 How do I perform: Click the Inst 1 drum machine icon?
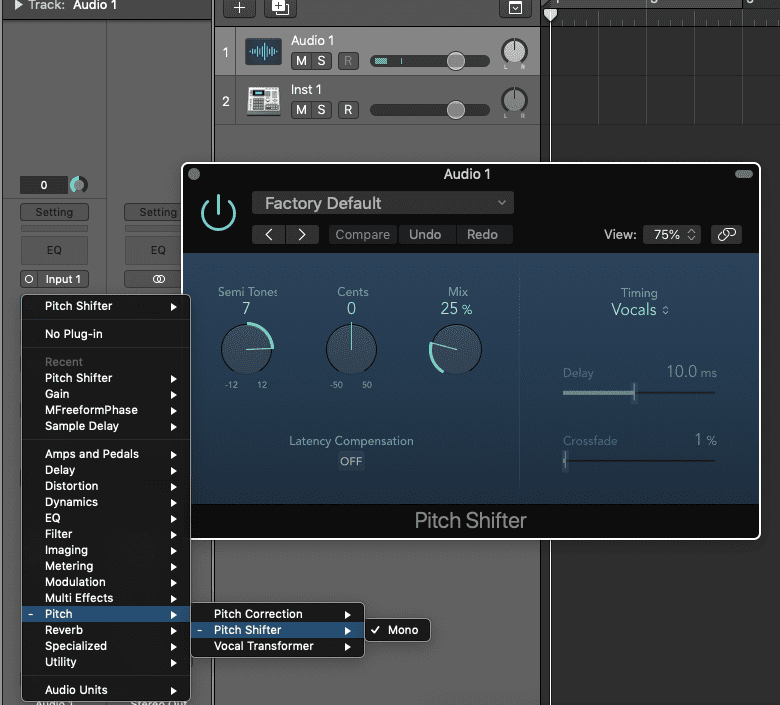pyautogui.click(x=264, y=101)
